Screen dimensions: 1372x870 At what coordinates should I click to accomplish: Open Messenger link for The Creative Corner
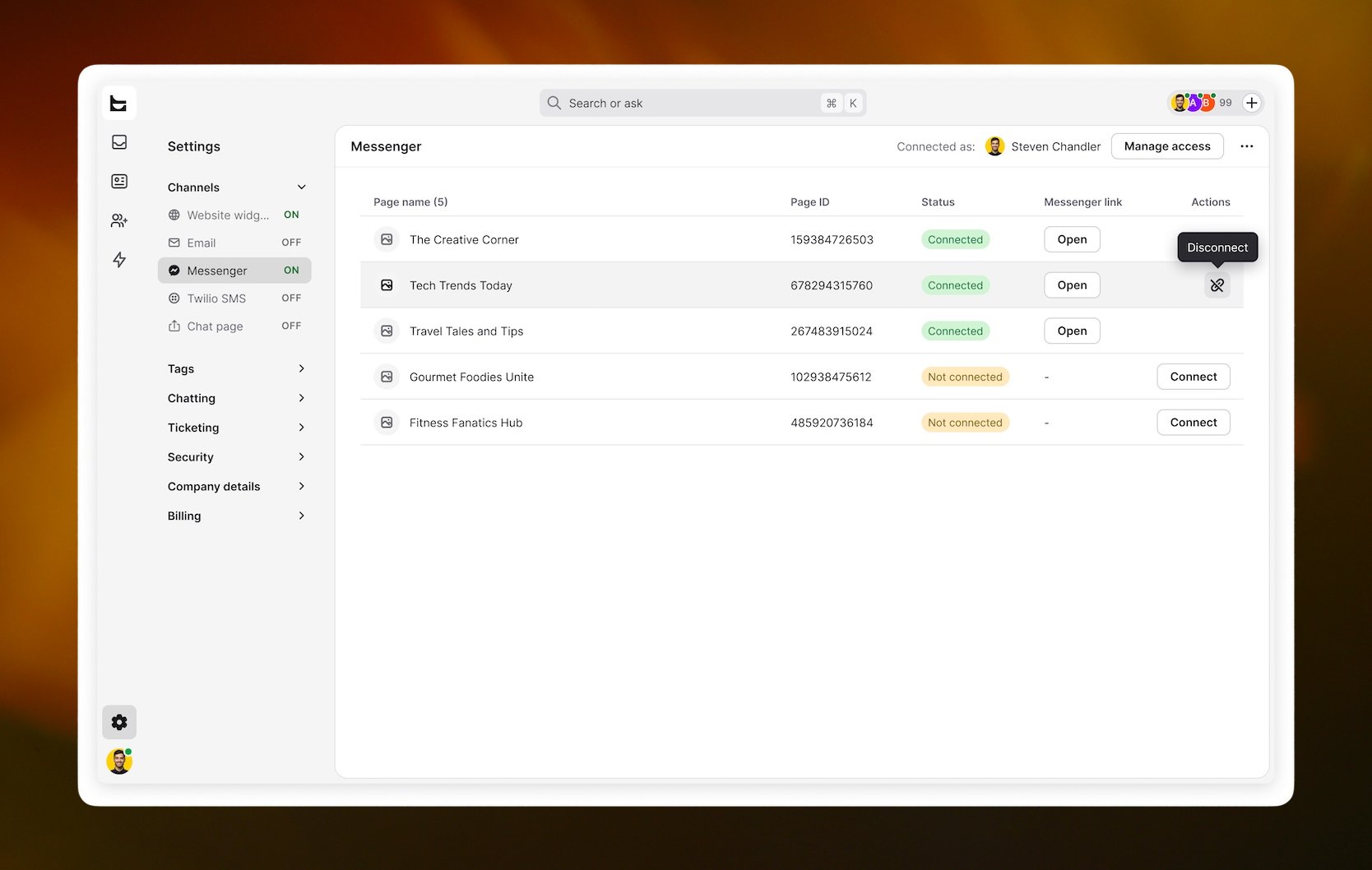coord(1072,239)
